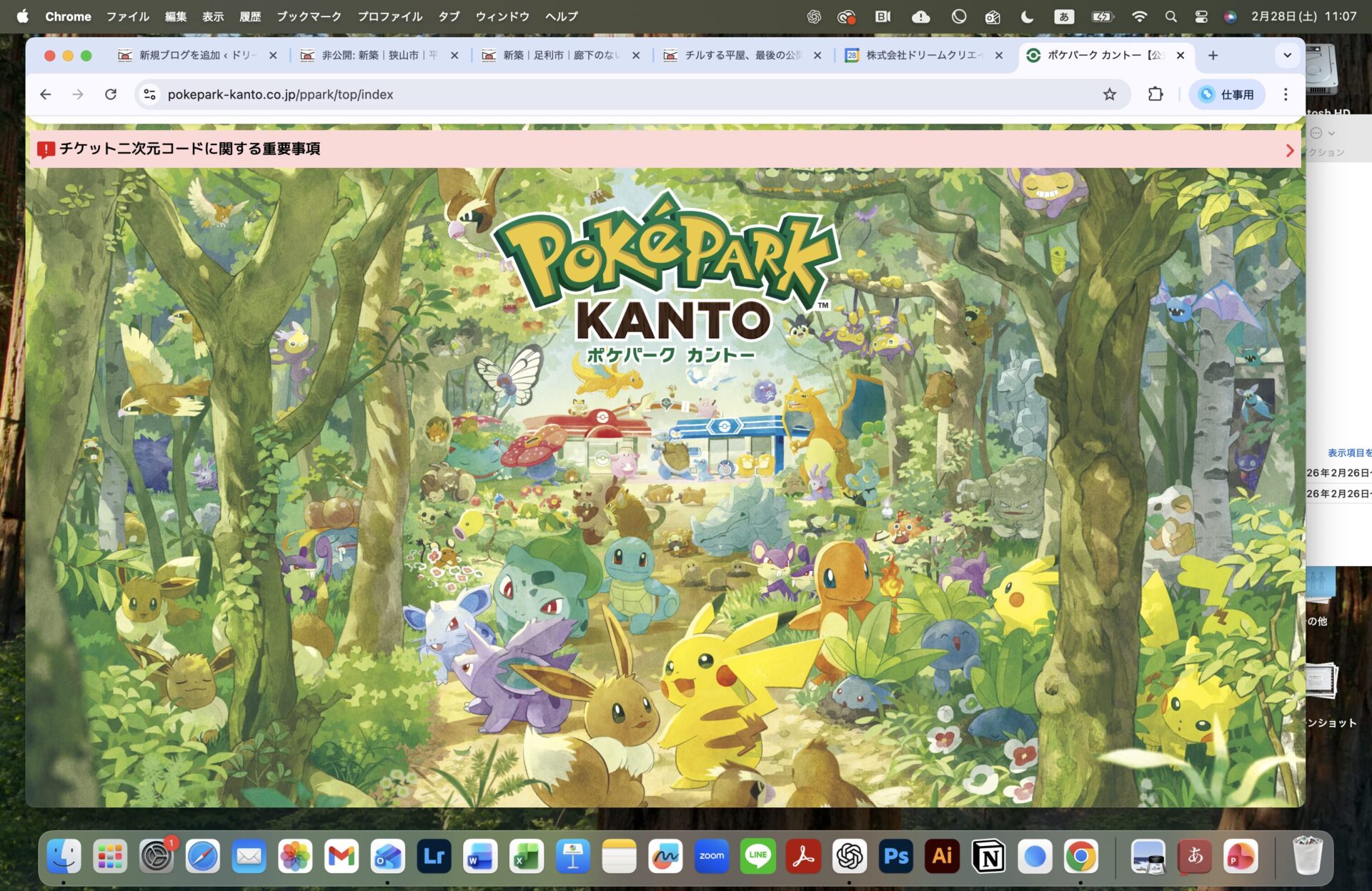Reload the PokePark Kanto page

click(x=111, y=94)
